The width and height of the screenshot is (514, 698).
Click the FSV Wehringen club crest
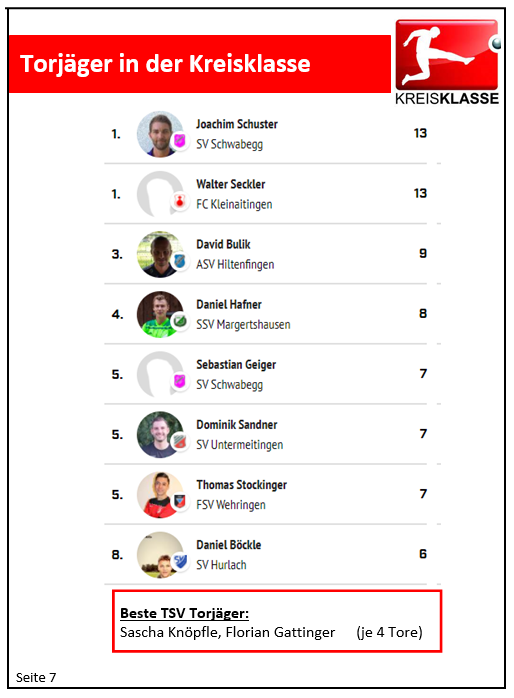click(x=179, y=502)
